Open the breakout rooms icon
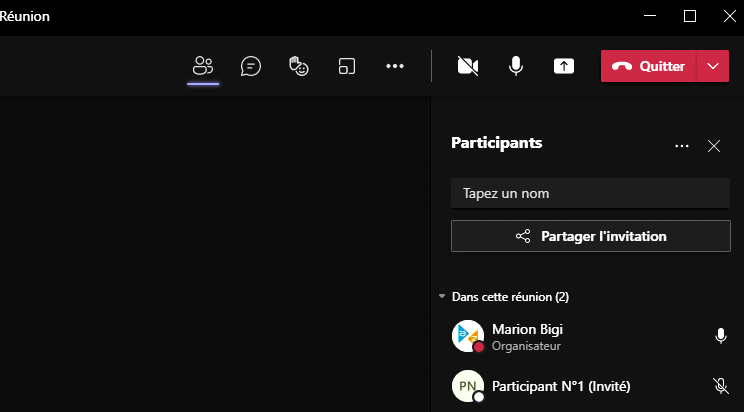The height and width of the screenshot is (412, 744). (347, 66)
